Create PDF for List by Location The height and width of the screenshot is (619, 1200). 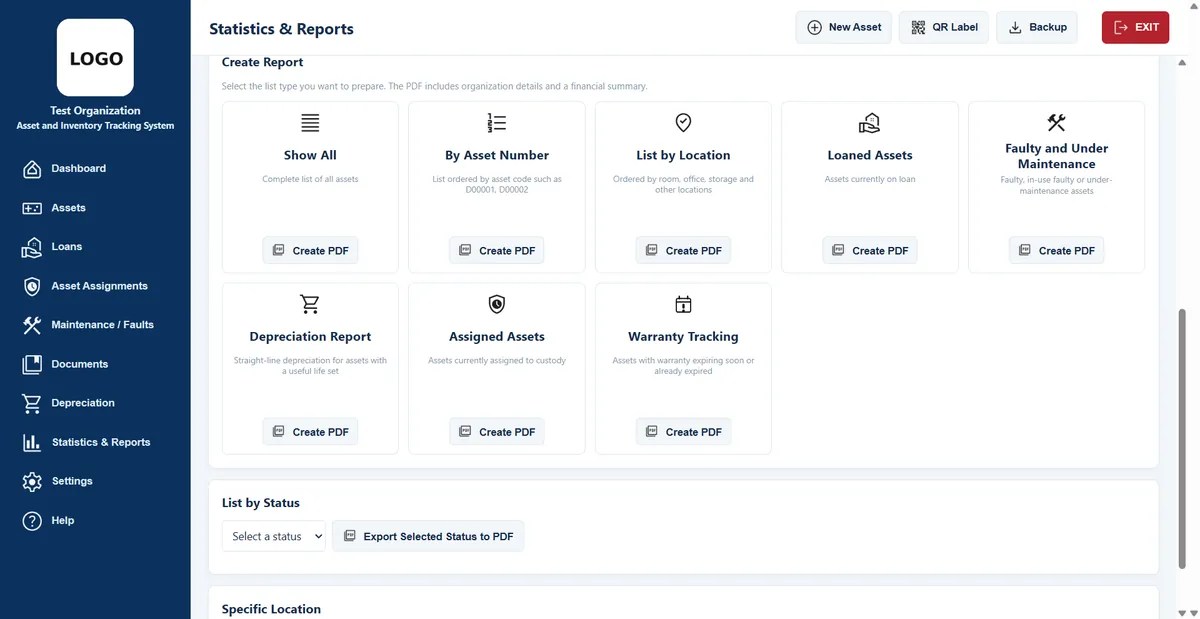683,250
